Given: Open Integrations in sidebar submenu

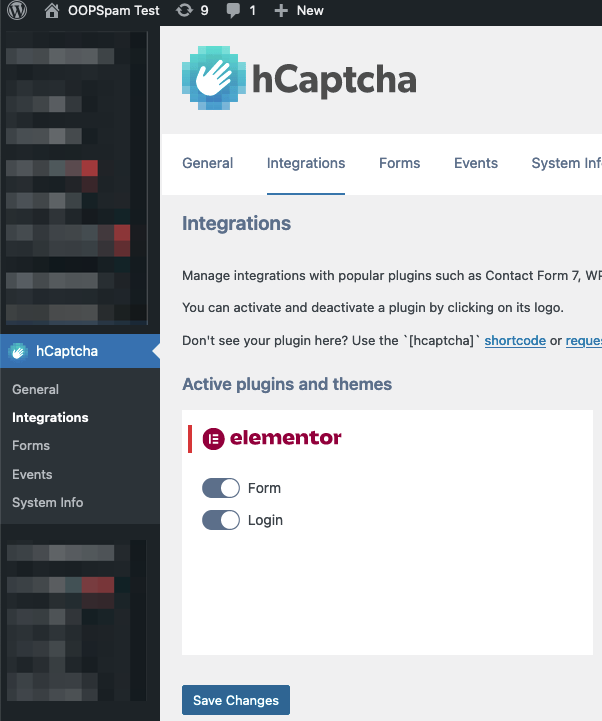Looking at the screenshot, I should coord(50,418).
